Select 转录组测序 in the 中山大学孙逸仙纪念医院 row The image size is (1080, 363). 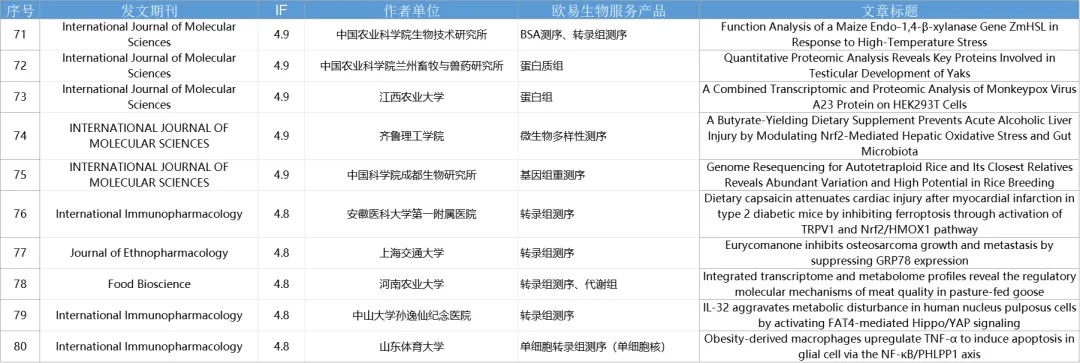tap(609, 315)
